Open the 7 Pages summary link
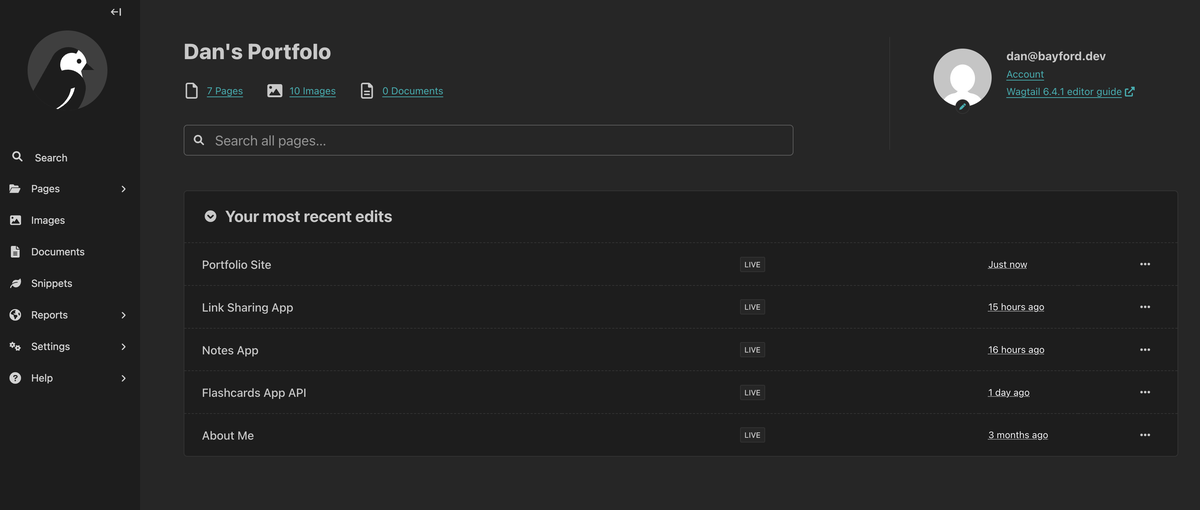1200x510 pixels. tap(225, 91)
